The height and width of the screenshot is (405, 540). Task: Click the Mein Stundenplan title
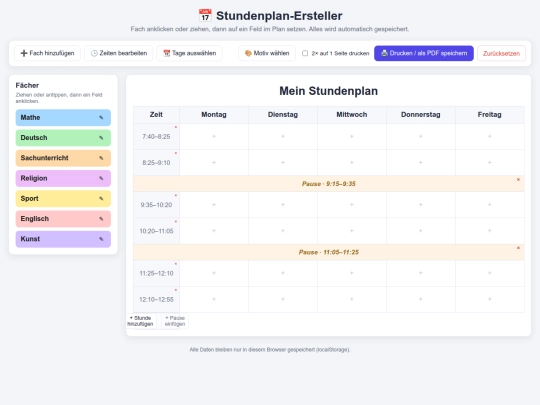coord(329,91)
